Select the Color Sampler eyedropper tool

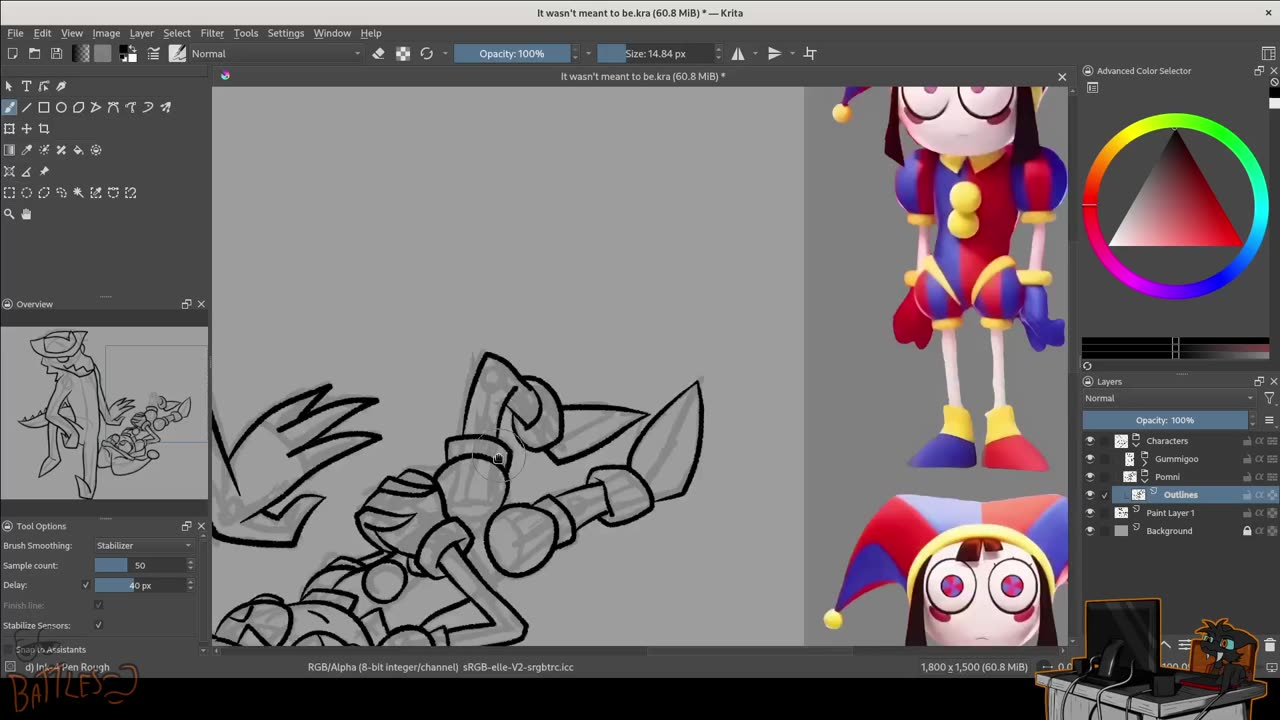click(x=26, y=150)
